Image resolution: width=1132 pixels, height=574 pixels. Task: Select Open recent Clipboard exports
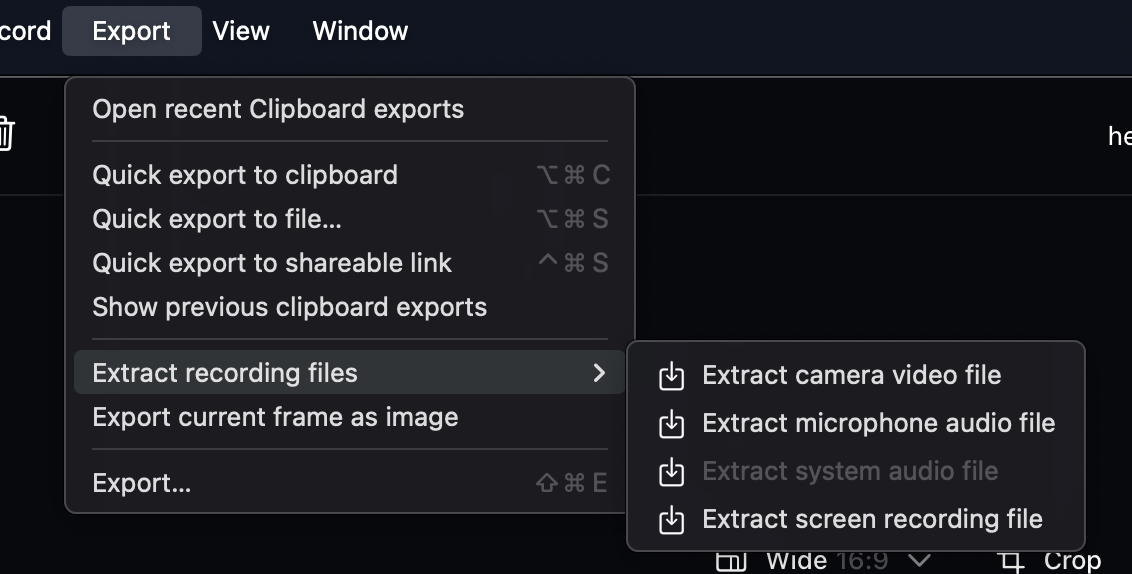pyautogui.click(x=278, y=109)
